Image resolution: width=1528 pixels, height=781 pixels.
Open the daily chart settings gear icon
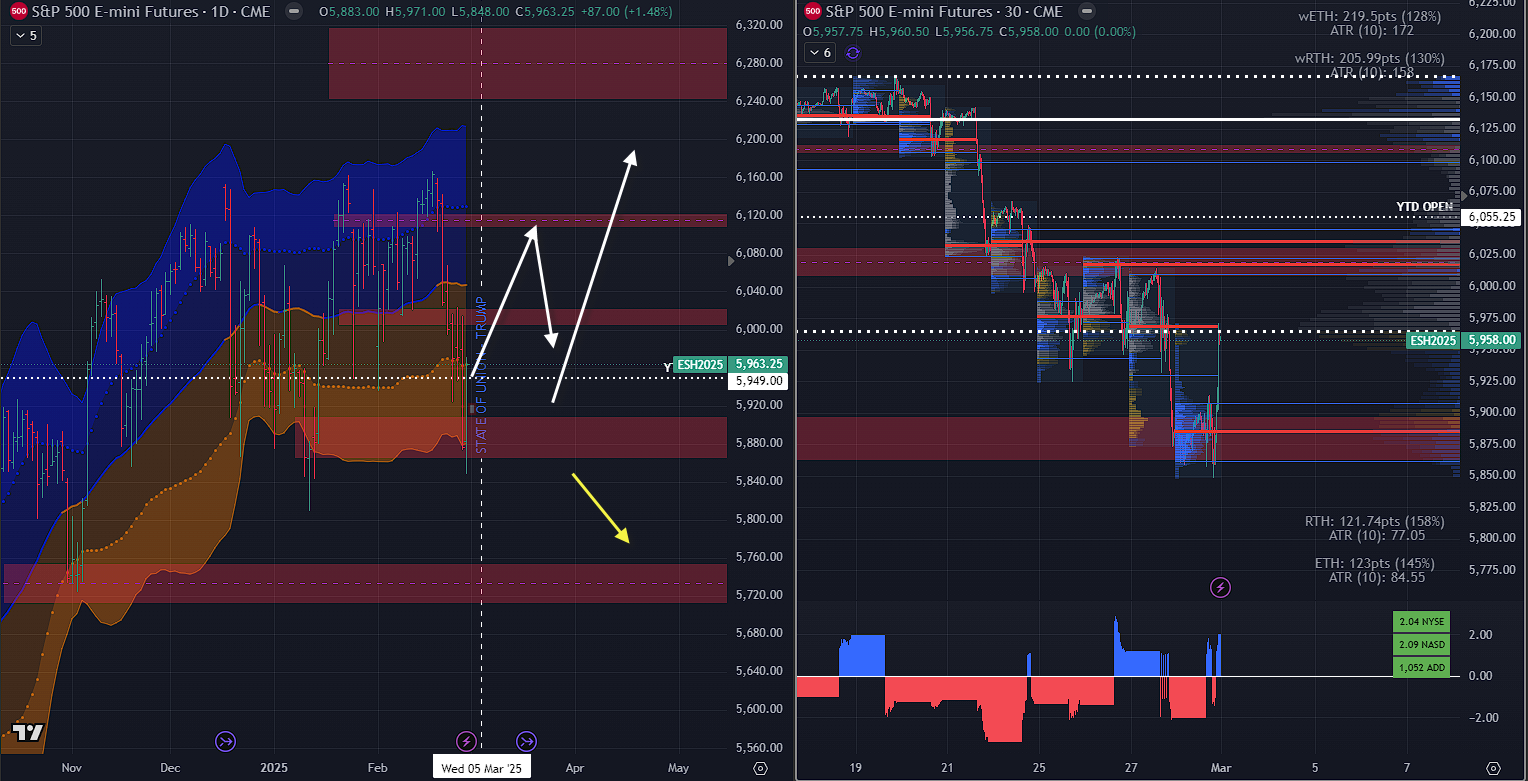tap(759, 768)
